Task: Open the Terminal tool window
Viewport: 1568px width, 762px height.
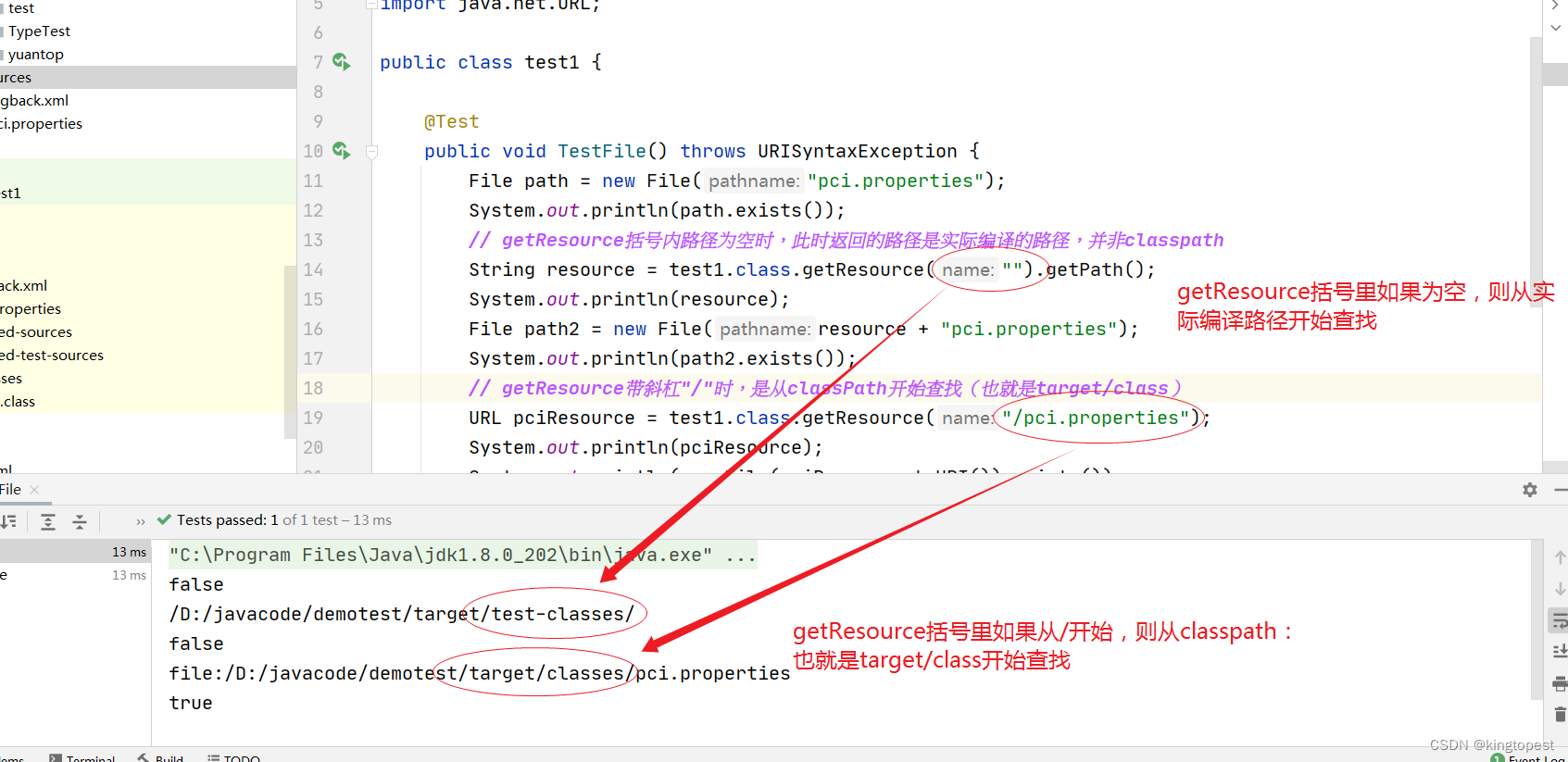Action: tap(82, 757)
